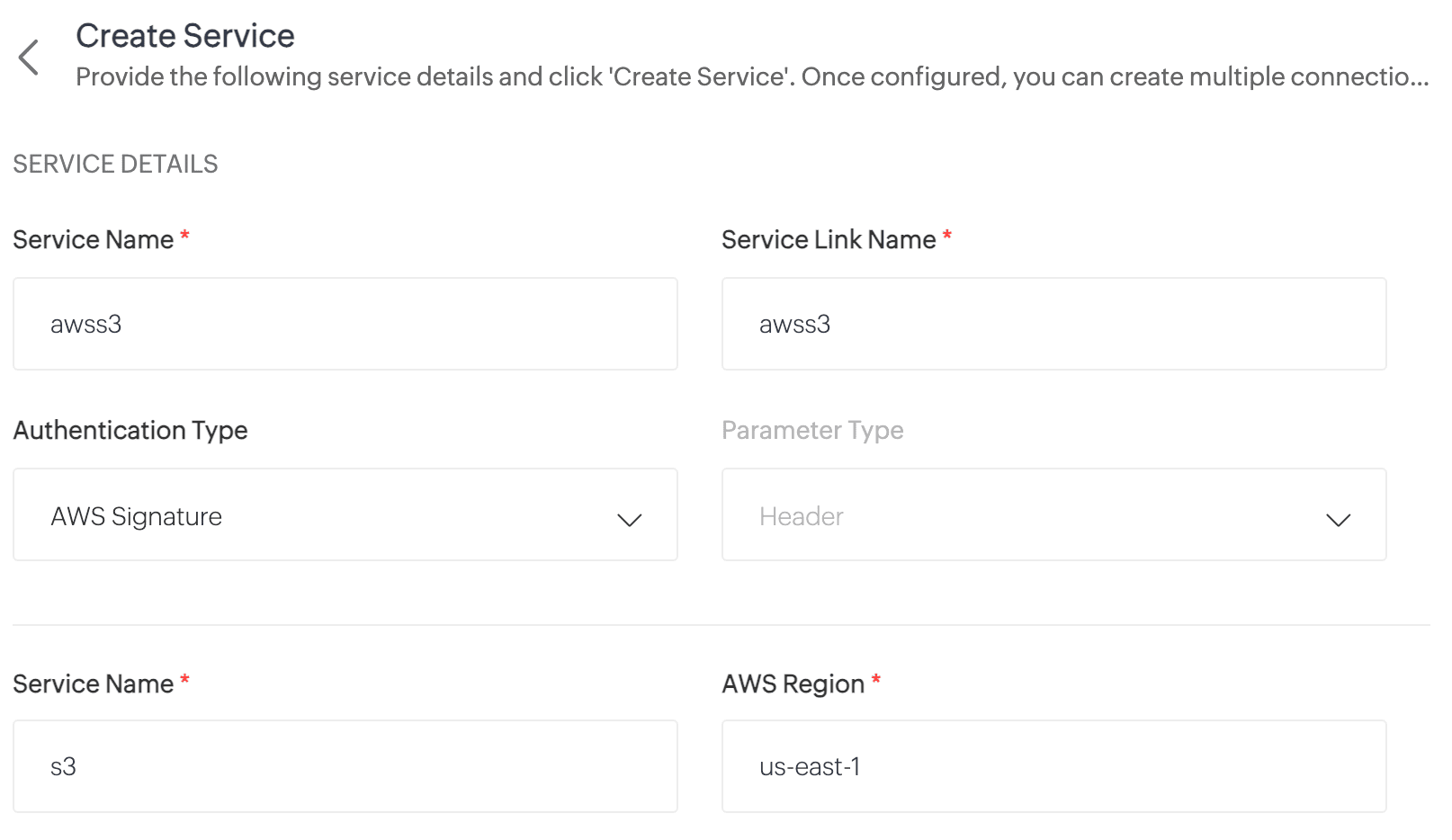The image size is (1452, 840).
Task: Click the Create Service page title
Action: 185,36
